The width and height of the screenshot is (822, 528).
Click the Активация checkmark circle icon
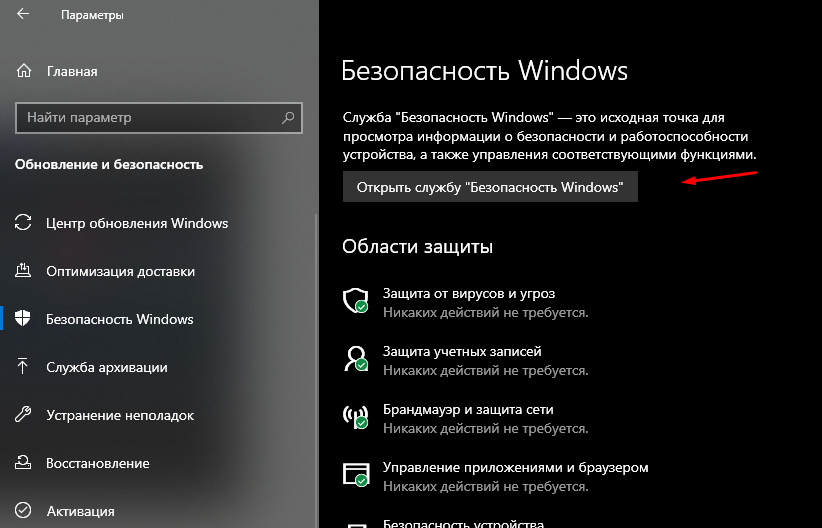pos(24,511)
